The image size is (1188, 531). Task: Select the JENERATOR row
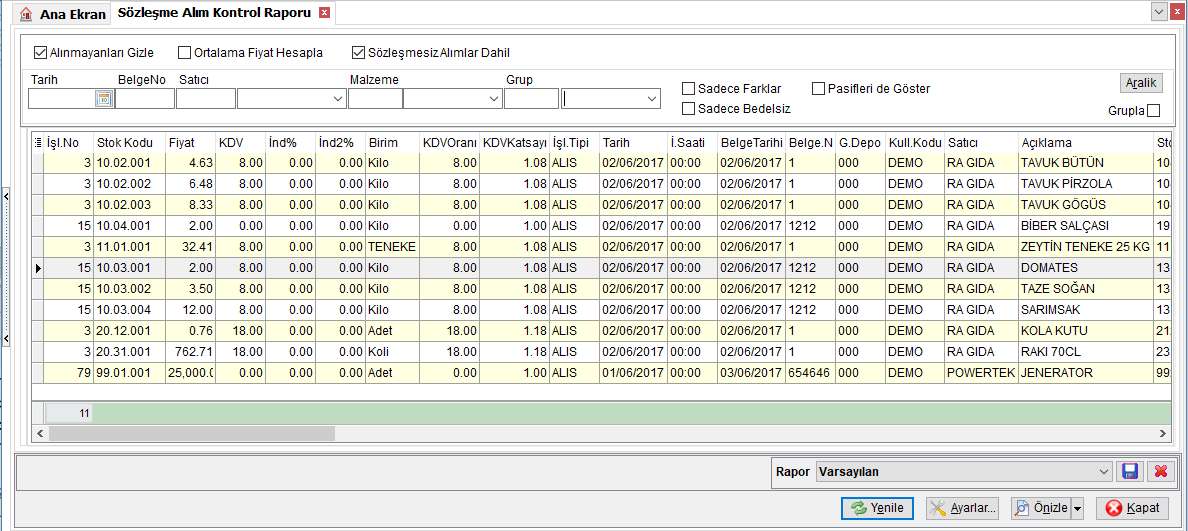click(601, 373)
